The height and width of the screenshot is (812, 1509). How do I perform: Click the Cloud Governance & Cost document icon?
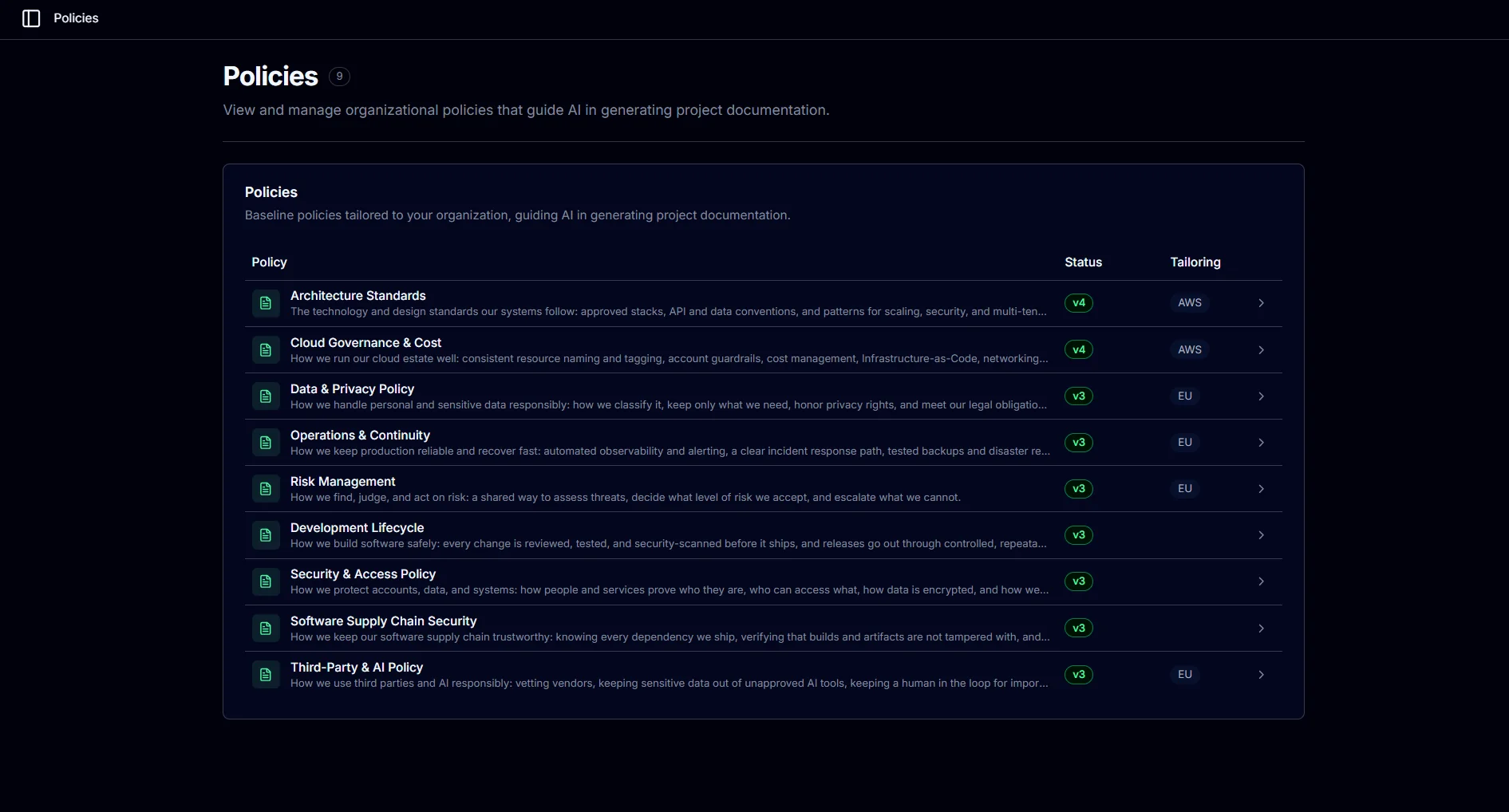click(266, 350)
